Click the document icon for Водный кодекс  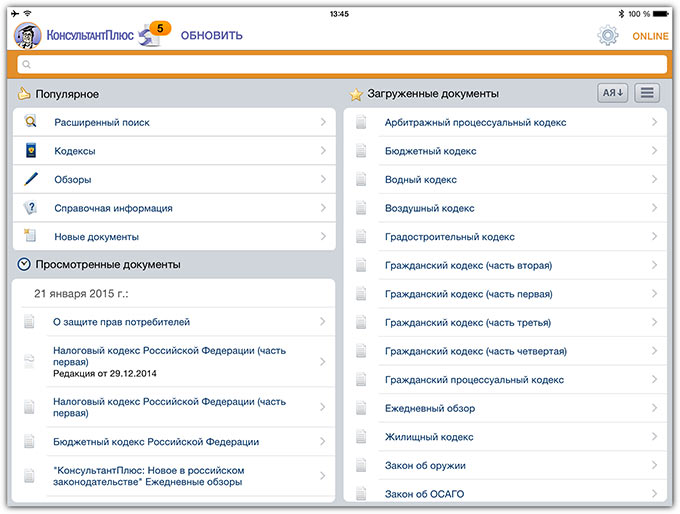coord(361,180)
